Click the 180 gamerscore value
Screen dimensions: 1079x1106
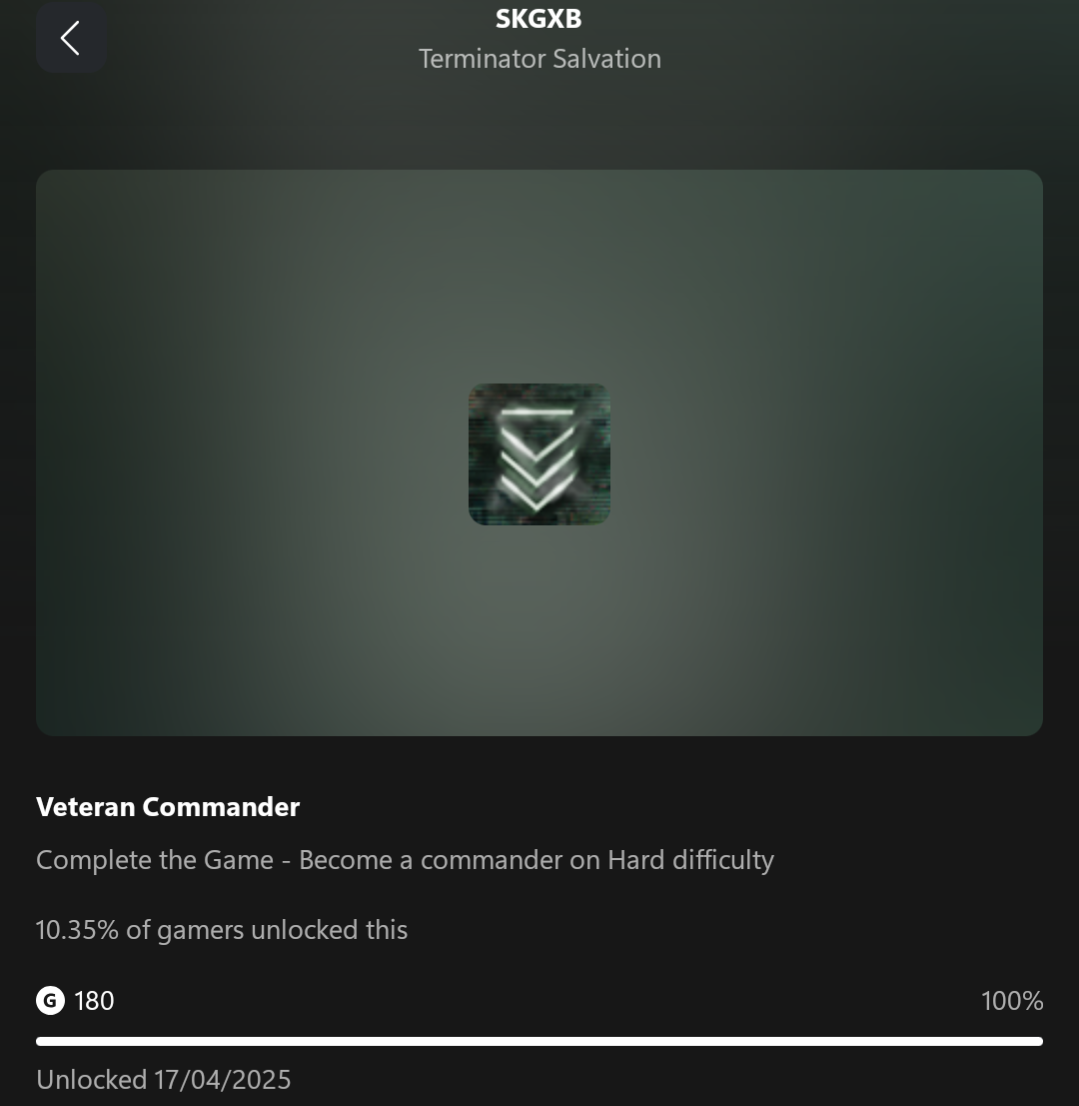coord(94,1001)
